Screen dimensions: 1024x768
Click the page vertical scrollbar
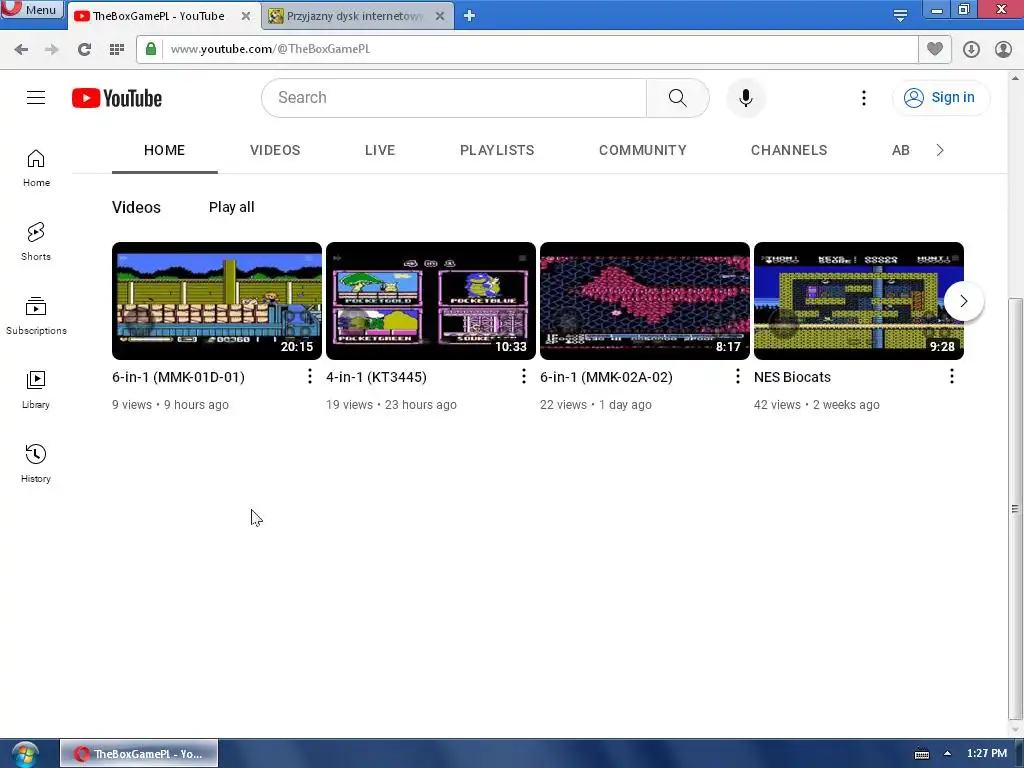click(1014, 508)
